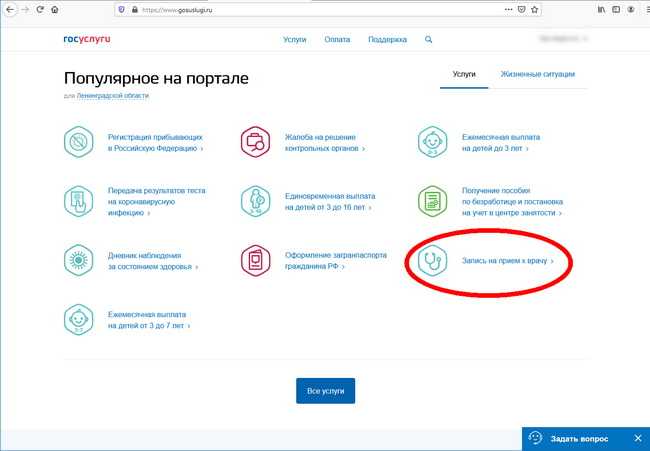Open Получение пособия по безработице link
The height and width of the screenshot is (451, 650).
coord(512,201)
